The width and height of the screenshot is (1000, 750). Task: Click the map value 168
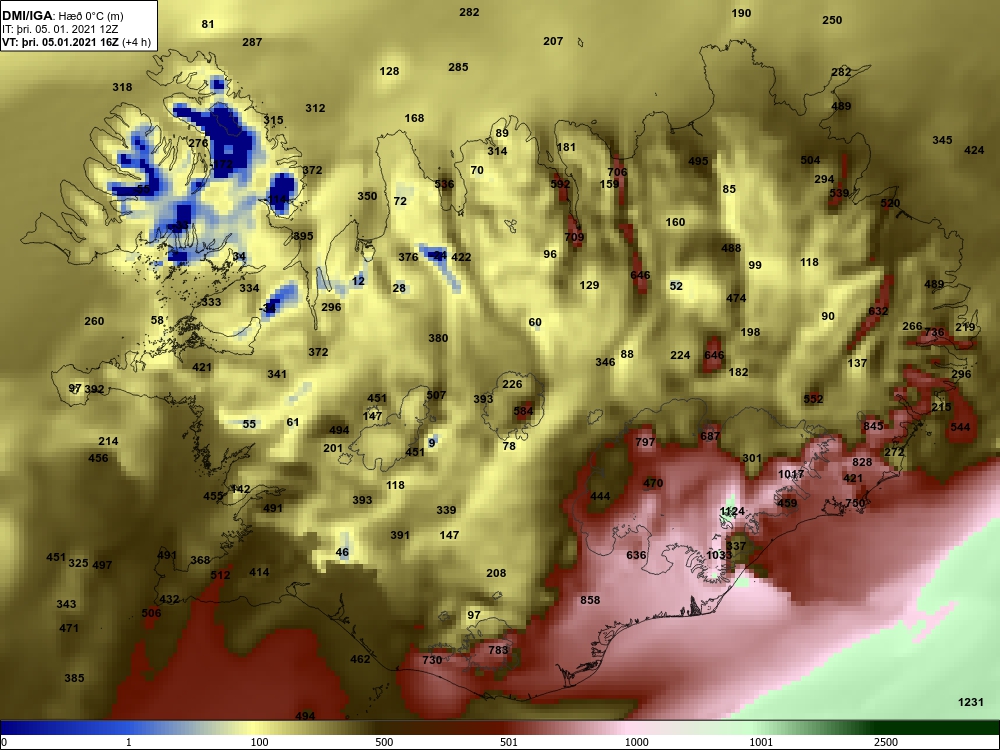click(x=414, y=118)
